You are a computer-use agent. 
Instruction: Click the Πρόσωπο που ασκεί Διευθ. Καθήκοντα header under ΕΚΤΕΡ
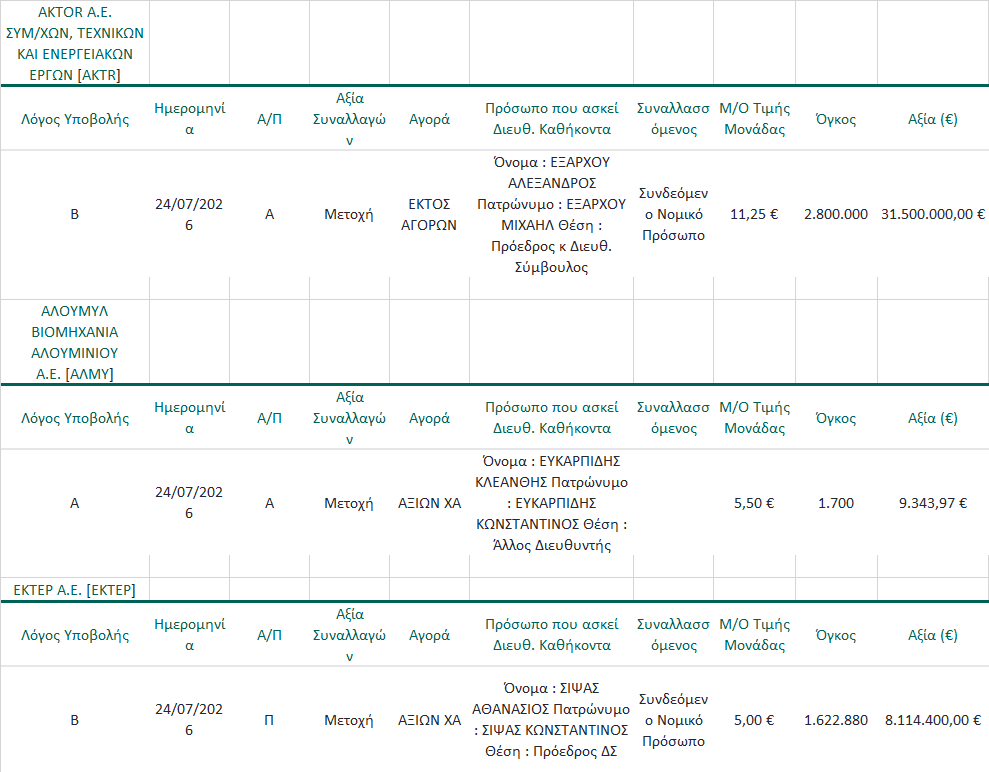pyautogui.click(x=551, y=635)
